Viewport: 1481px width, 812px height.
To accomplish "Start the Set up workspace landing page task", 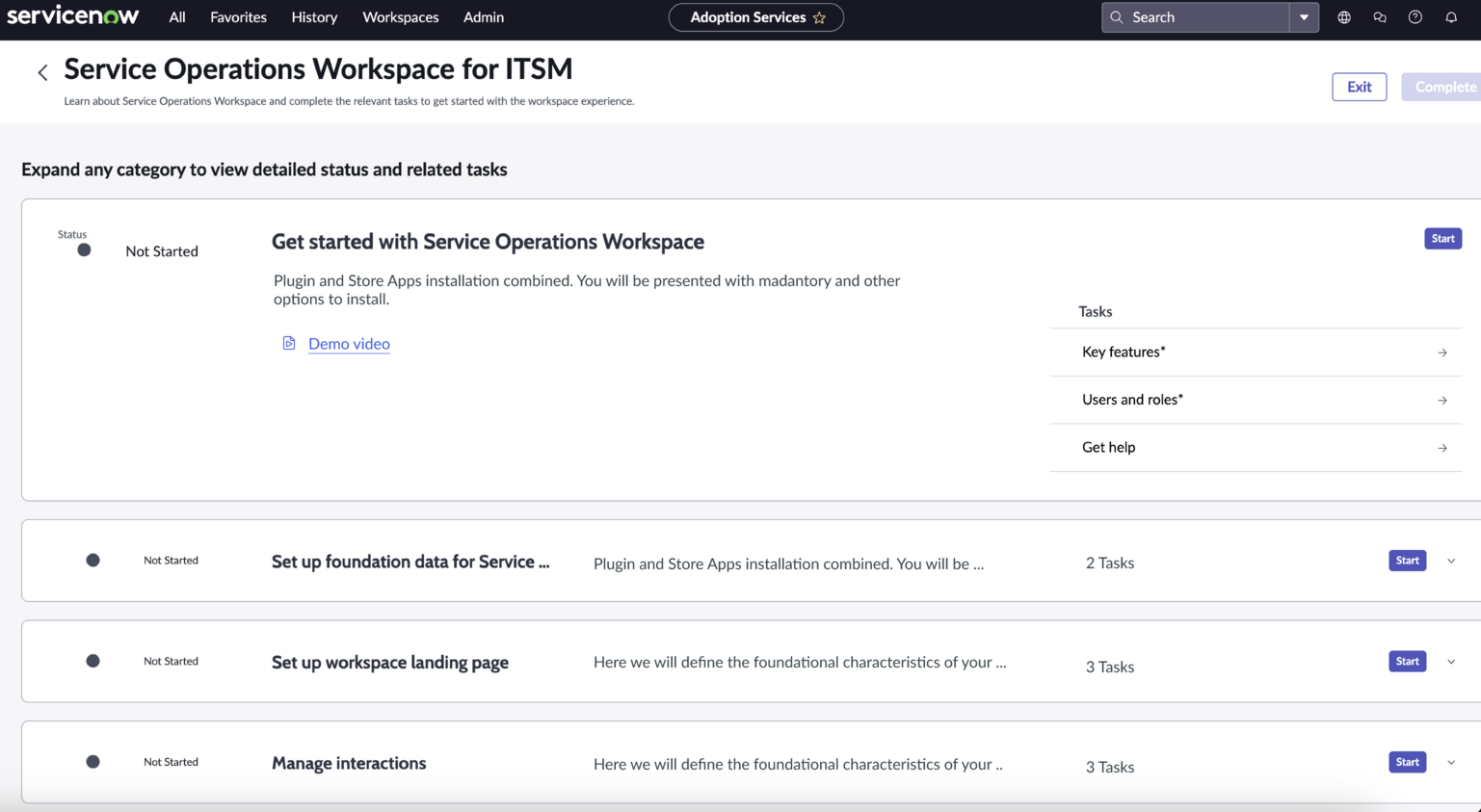I will tap(1407, 662).
